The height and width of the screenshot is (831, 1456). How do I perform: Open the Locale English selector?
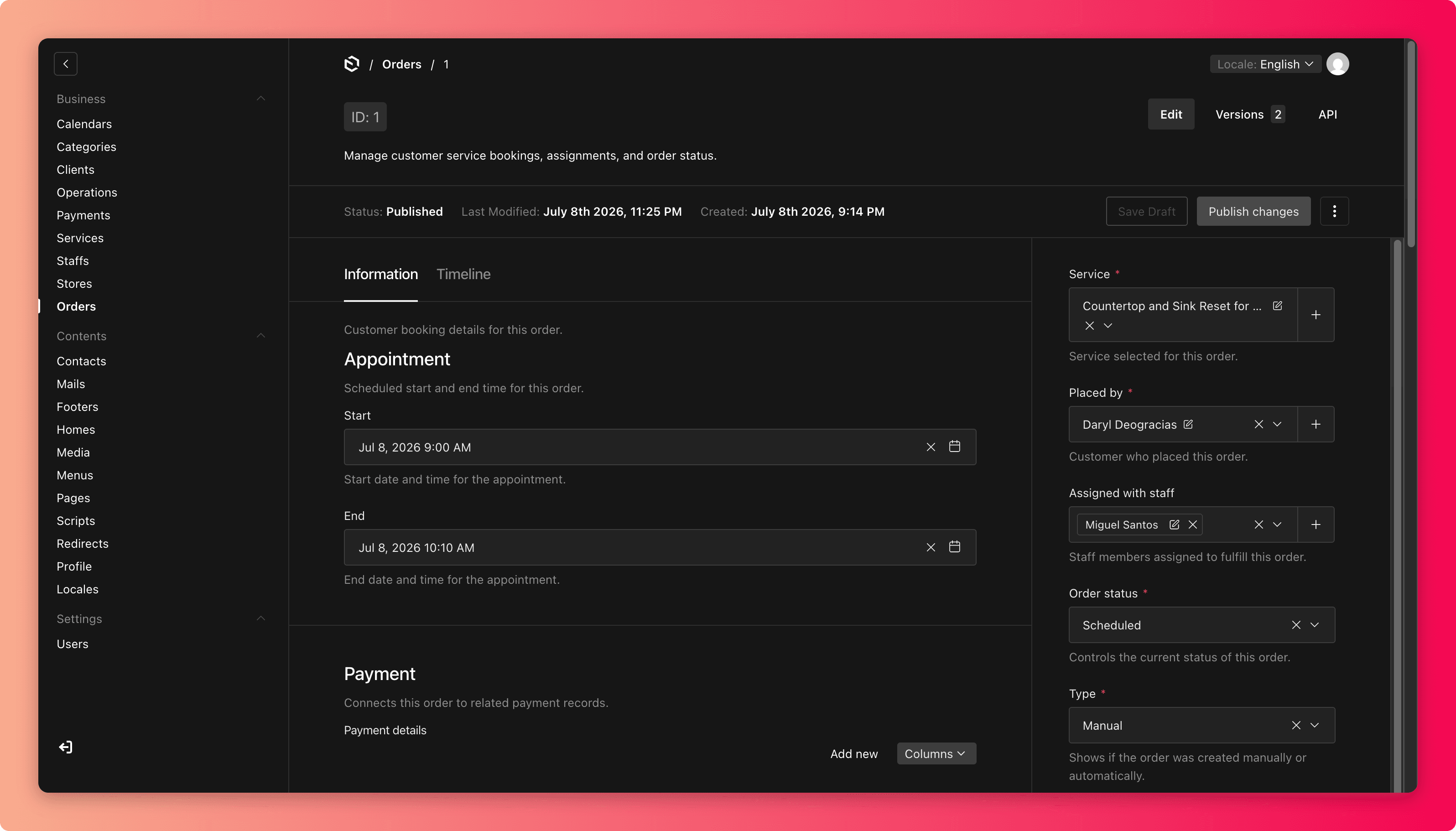point(1265,64)
